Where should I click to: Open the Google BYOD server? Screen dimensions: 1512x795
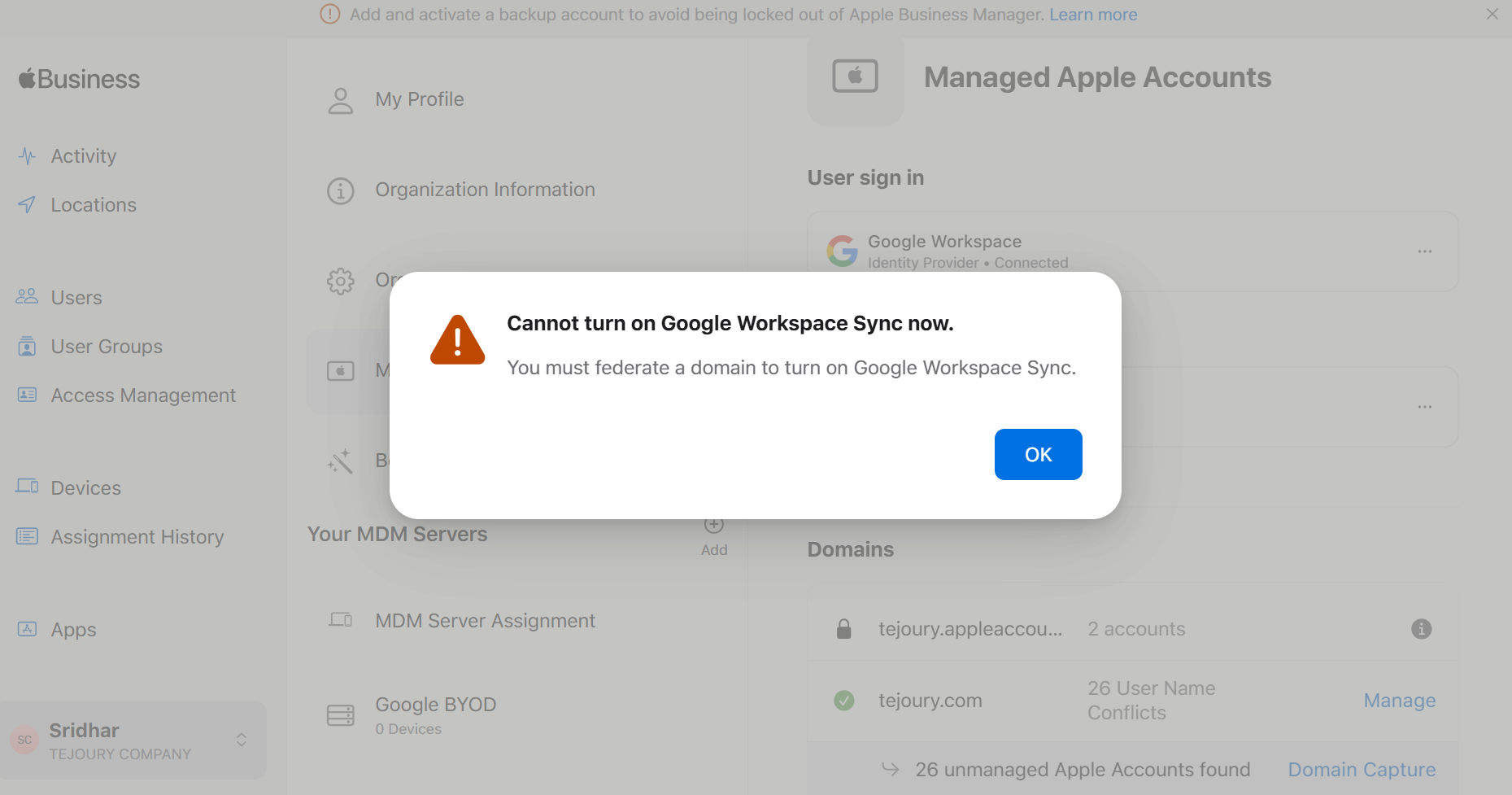(x=436, y=715)
